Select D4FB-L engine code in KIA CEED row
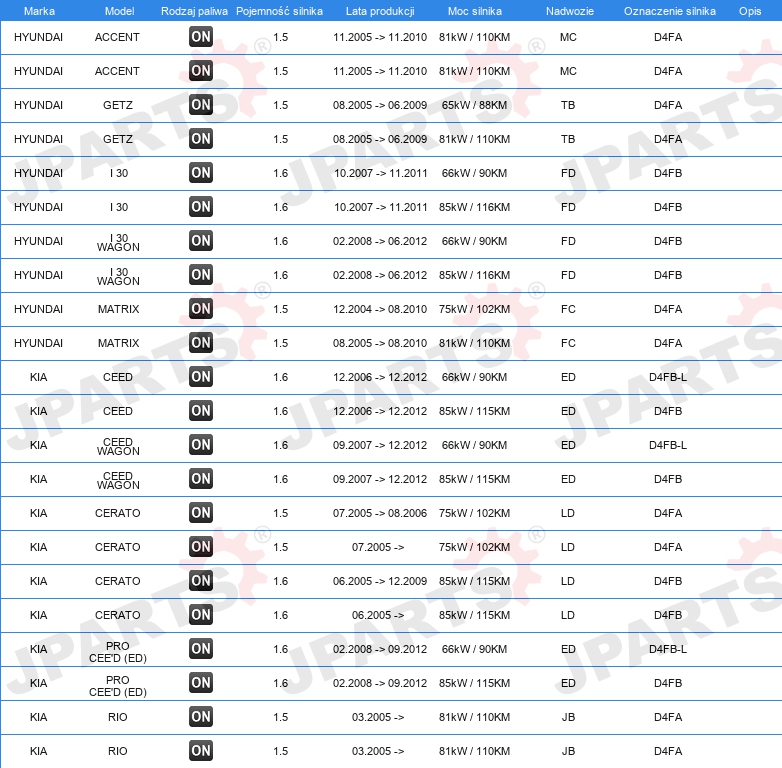This screenshot has height=768, width=782. (668, 377)
